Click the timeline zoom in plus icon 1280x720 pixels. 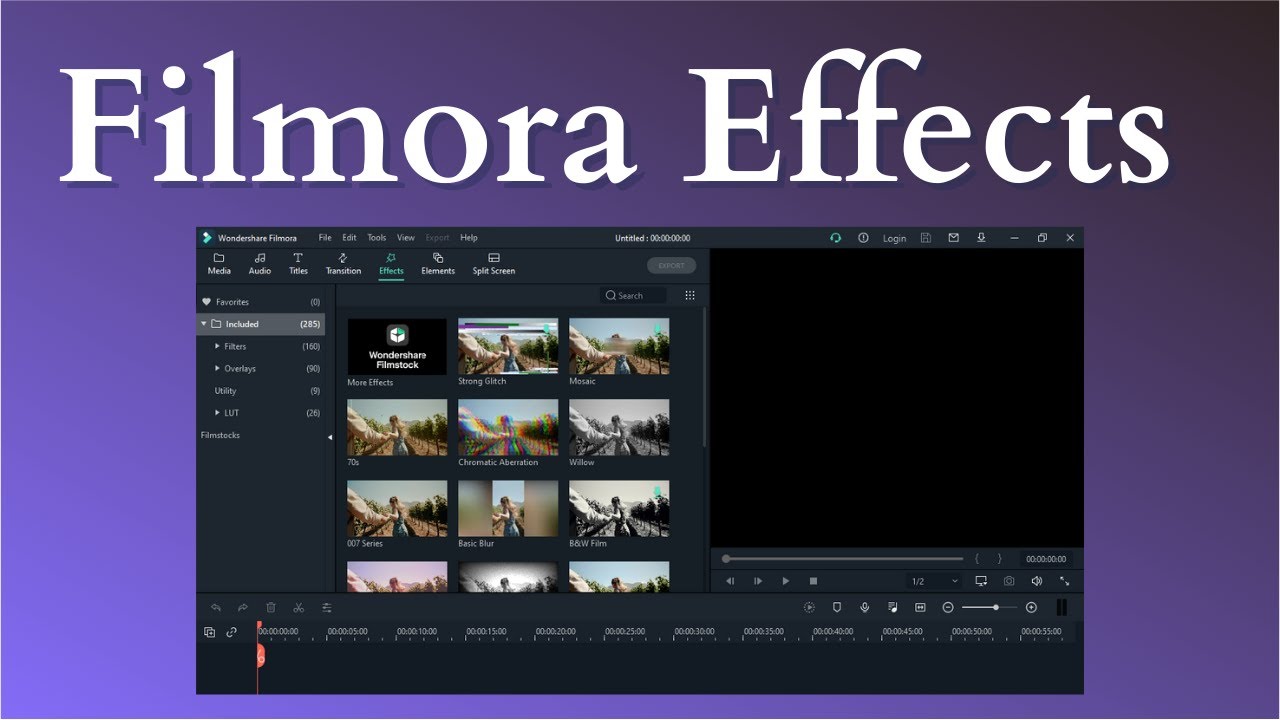1031,607
